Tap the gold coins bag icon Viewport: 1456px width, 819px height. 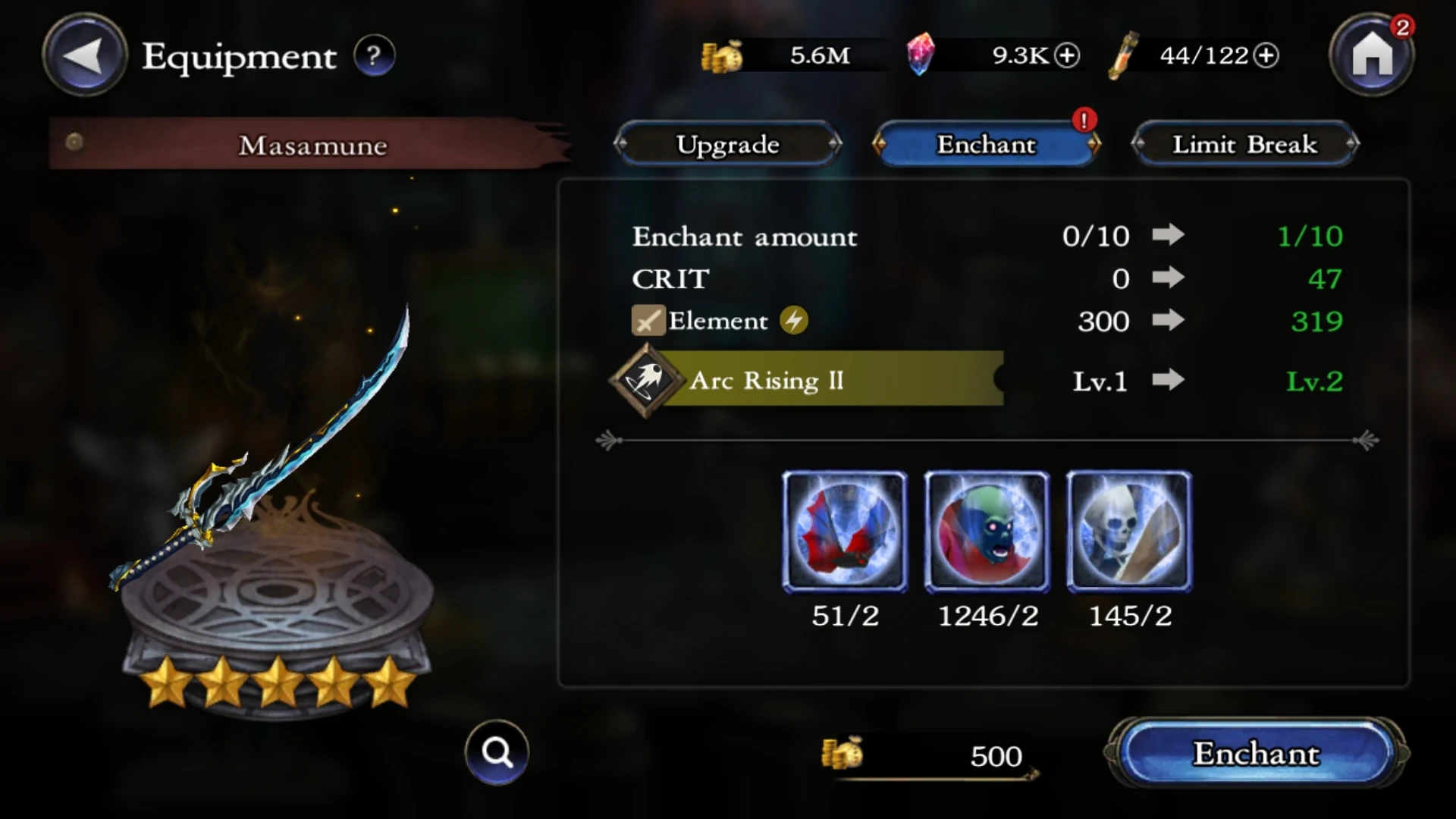click(x=721, y=56)
